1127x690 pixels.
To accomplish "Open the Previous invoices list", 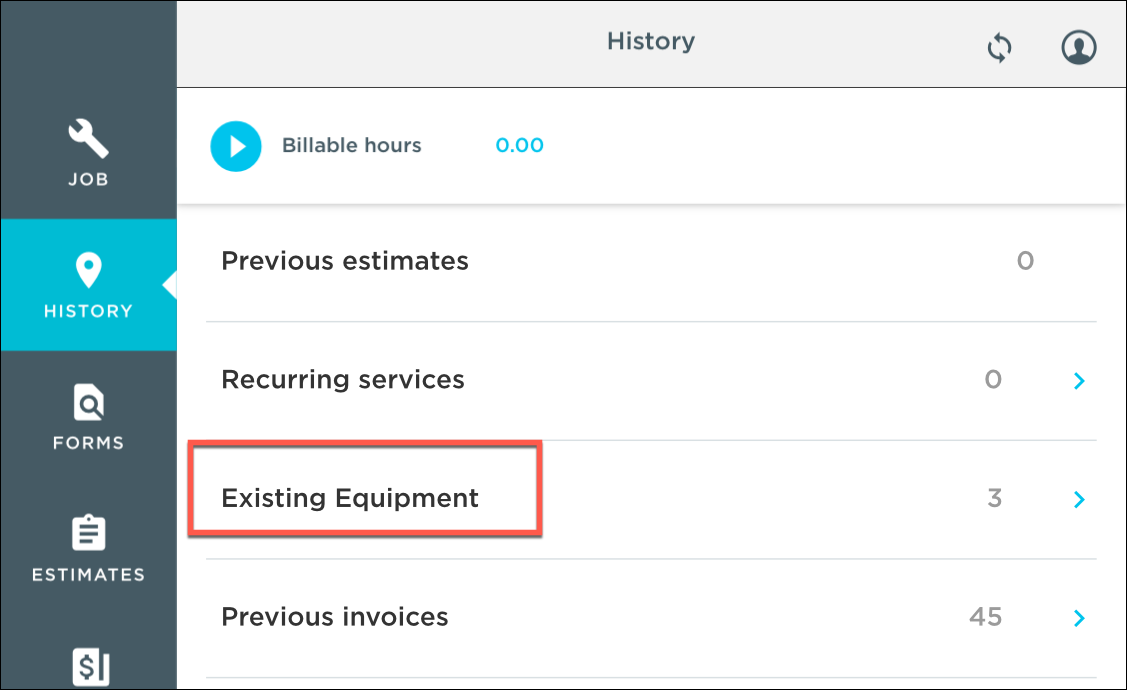I will click(x=651, y=618).
